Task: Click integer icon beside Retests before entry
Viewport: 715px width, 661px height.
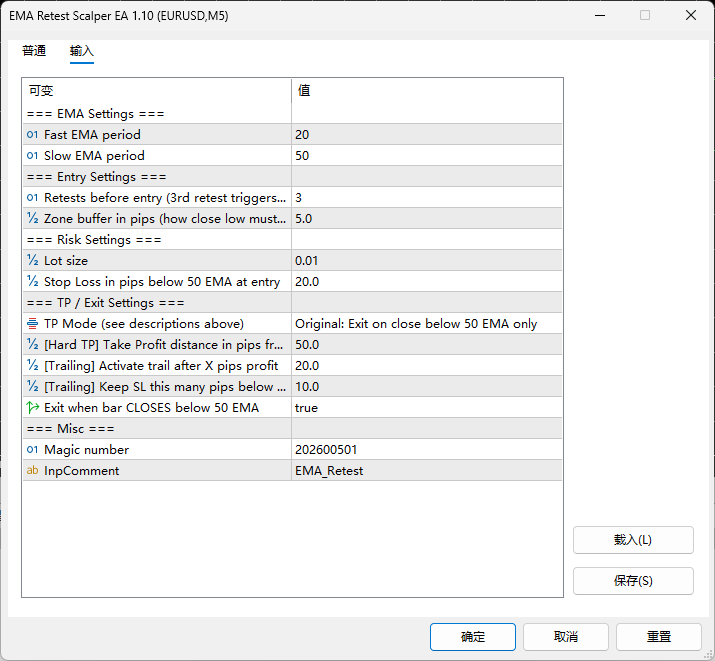Action: pos(32,197)
